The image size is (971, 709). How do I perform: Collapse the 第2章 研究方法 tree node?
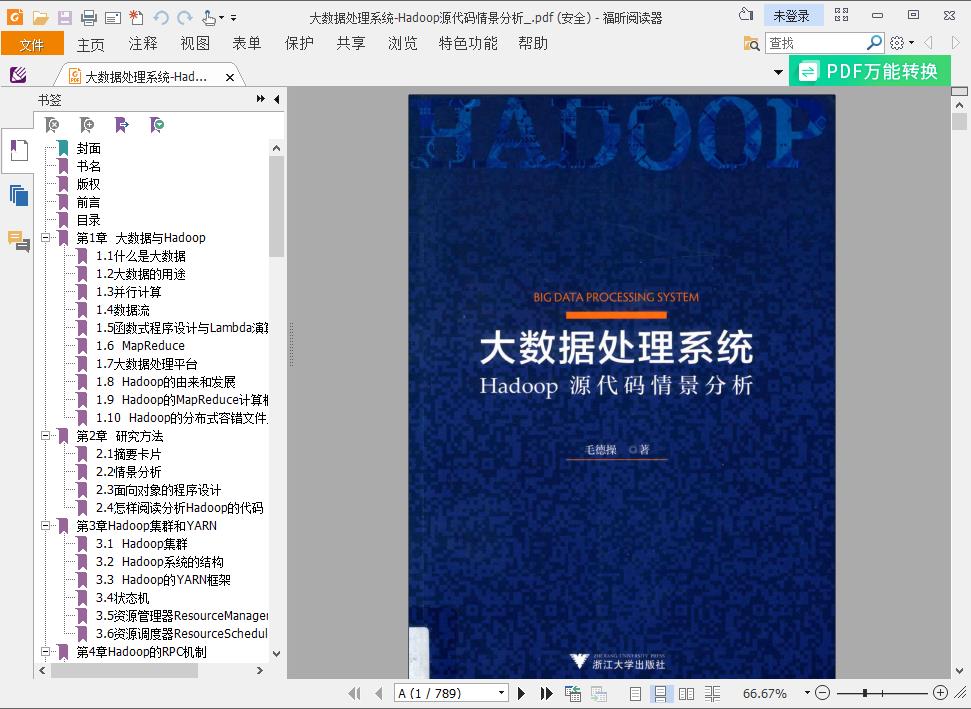(45, 435)
